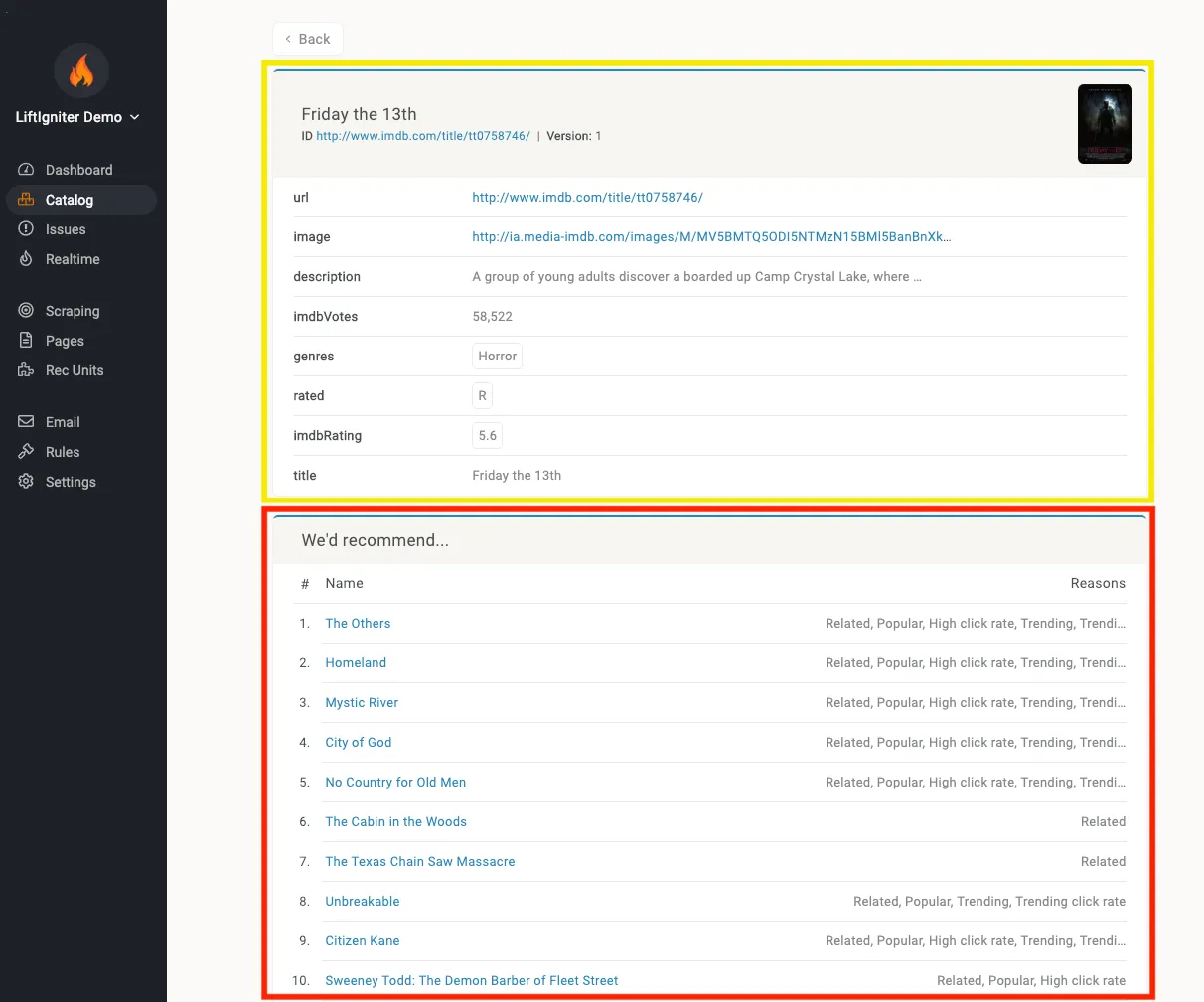Click the Back button
Viewport: 1204px width, 1002px height.
tap(308, 39)
